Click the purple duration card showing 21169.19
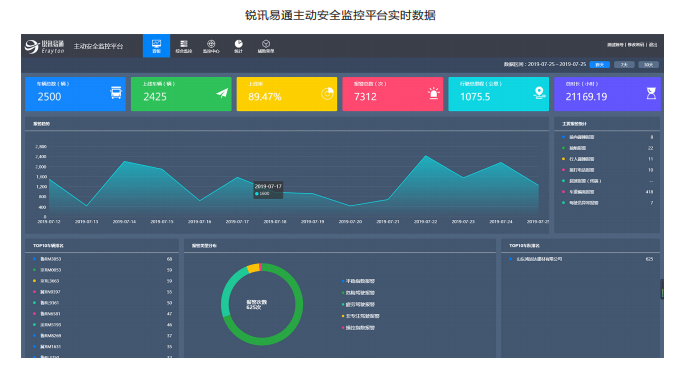This screenshot has width=675, height=368. pyautogui.click(x=607, y=94)
